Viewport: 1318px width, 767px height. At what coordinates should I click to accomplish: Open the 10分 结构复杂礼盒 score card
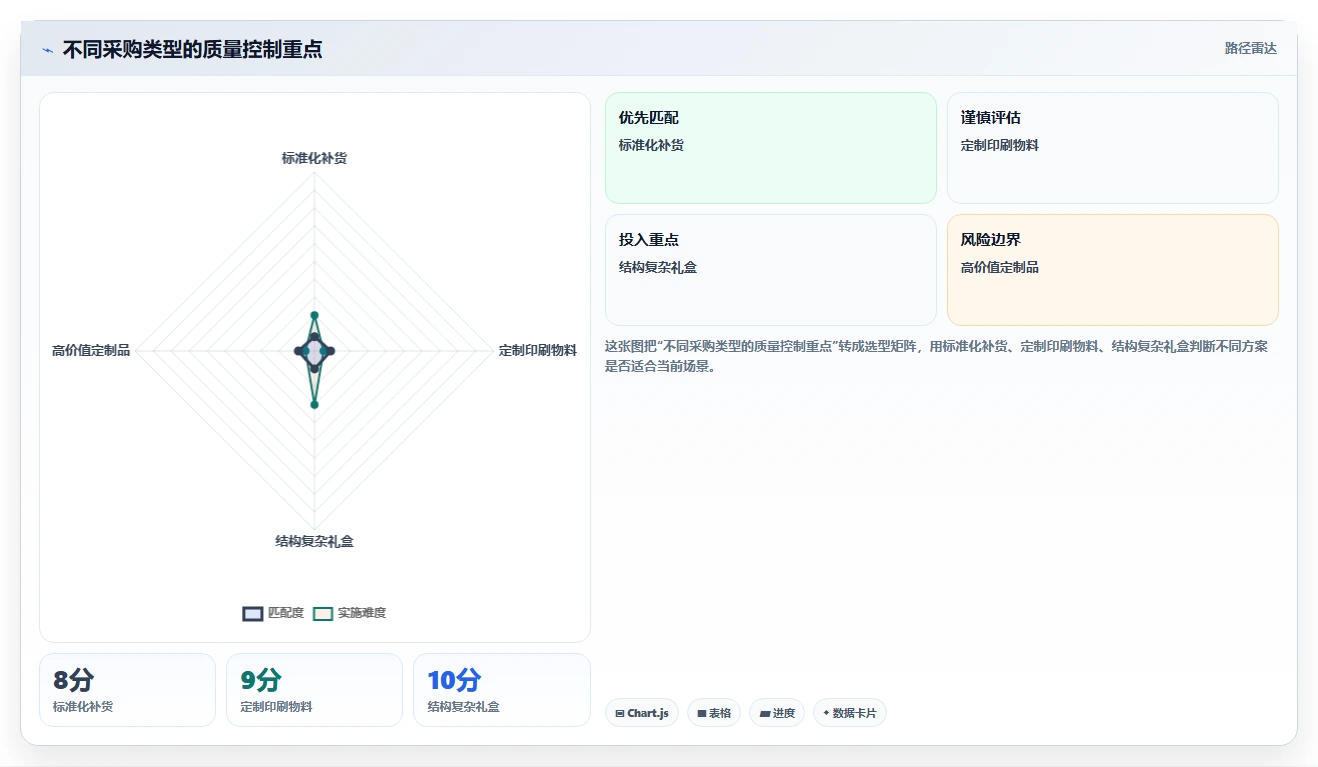(x=502, y=690)
